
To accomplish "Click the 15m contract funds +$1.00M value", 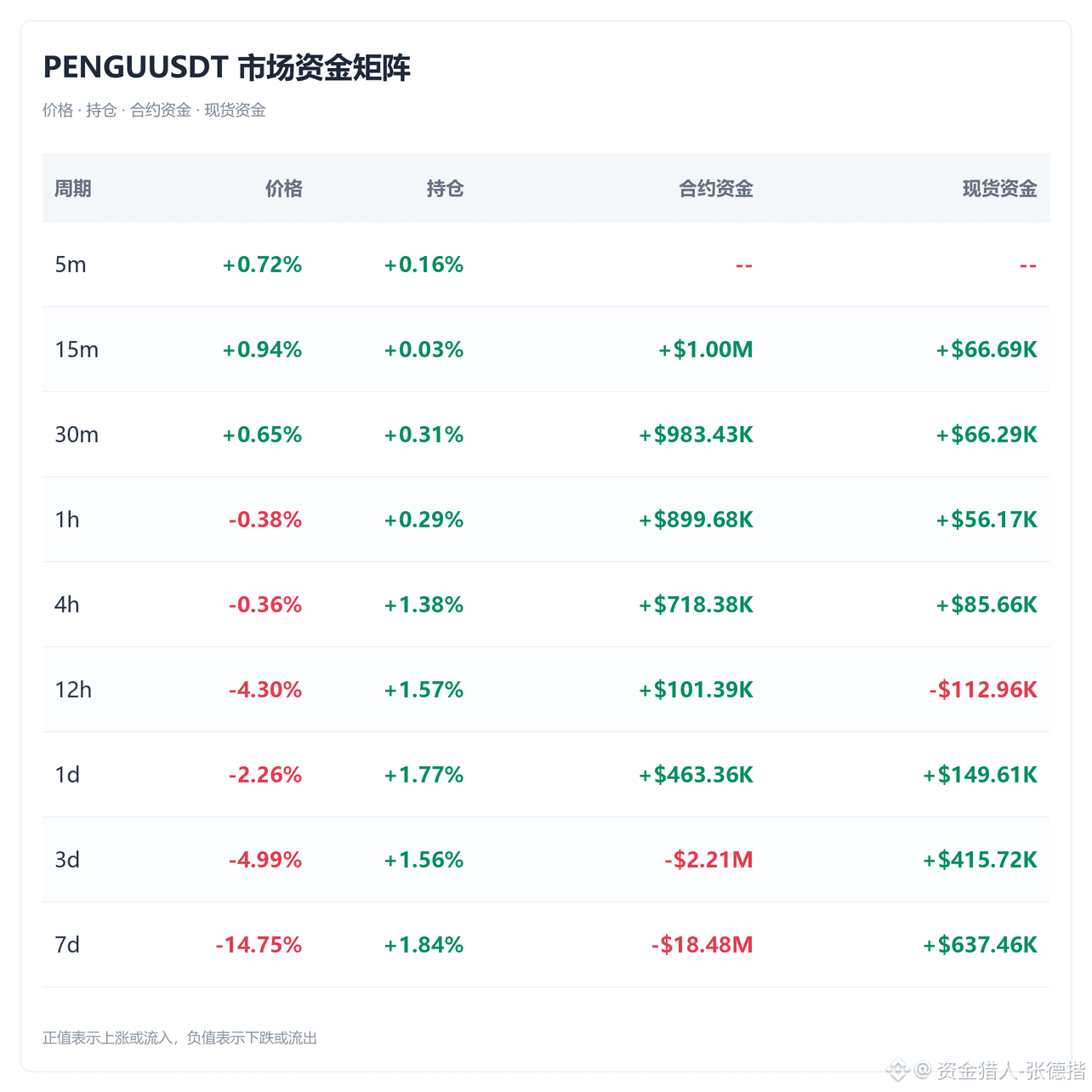I will 706,350.
